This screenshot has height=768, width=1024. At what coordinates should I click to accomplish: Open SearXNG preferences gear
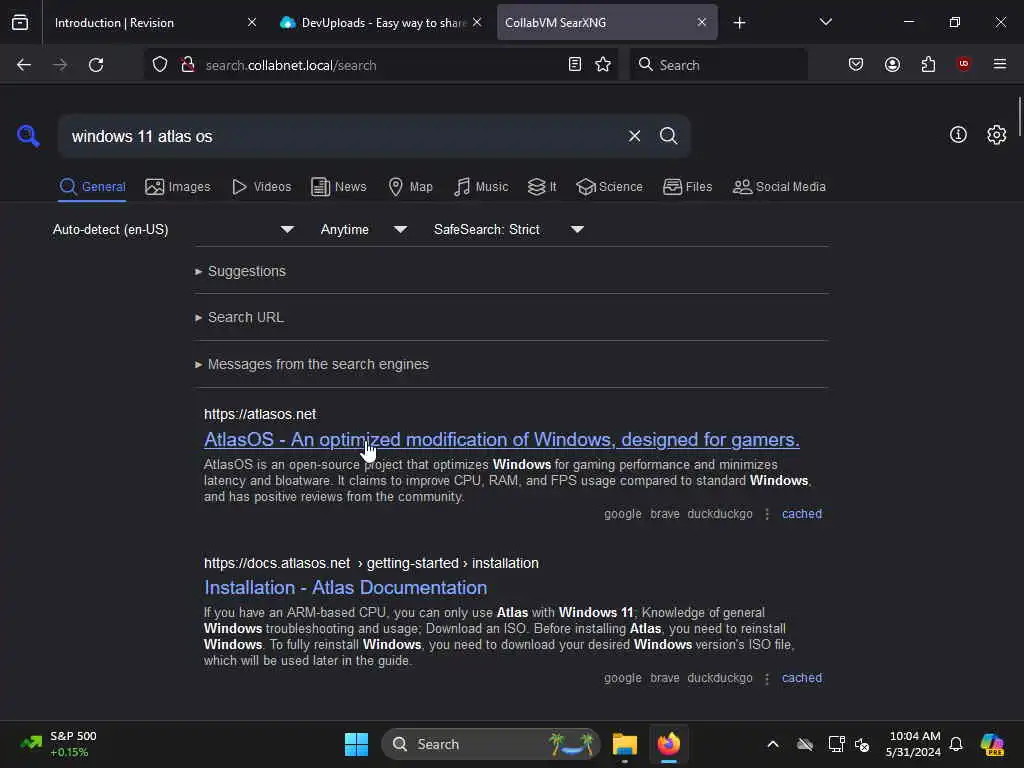[x=997, y=135]
